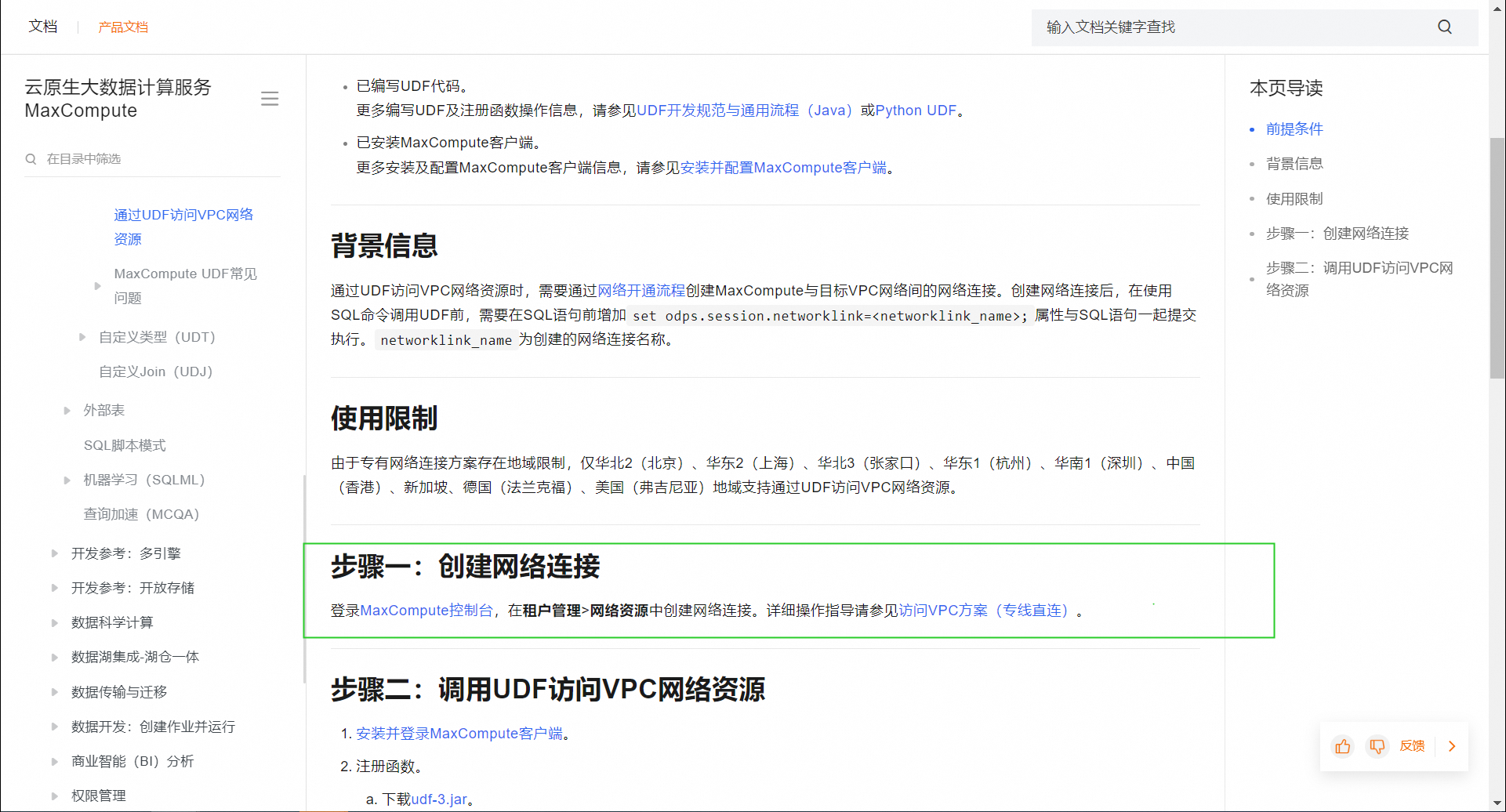Viewport: 1506px width, 812px height.
Task: Open the Python UDF link
Action: pyautogui.click(x=916, y=111)
